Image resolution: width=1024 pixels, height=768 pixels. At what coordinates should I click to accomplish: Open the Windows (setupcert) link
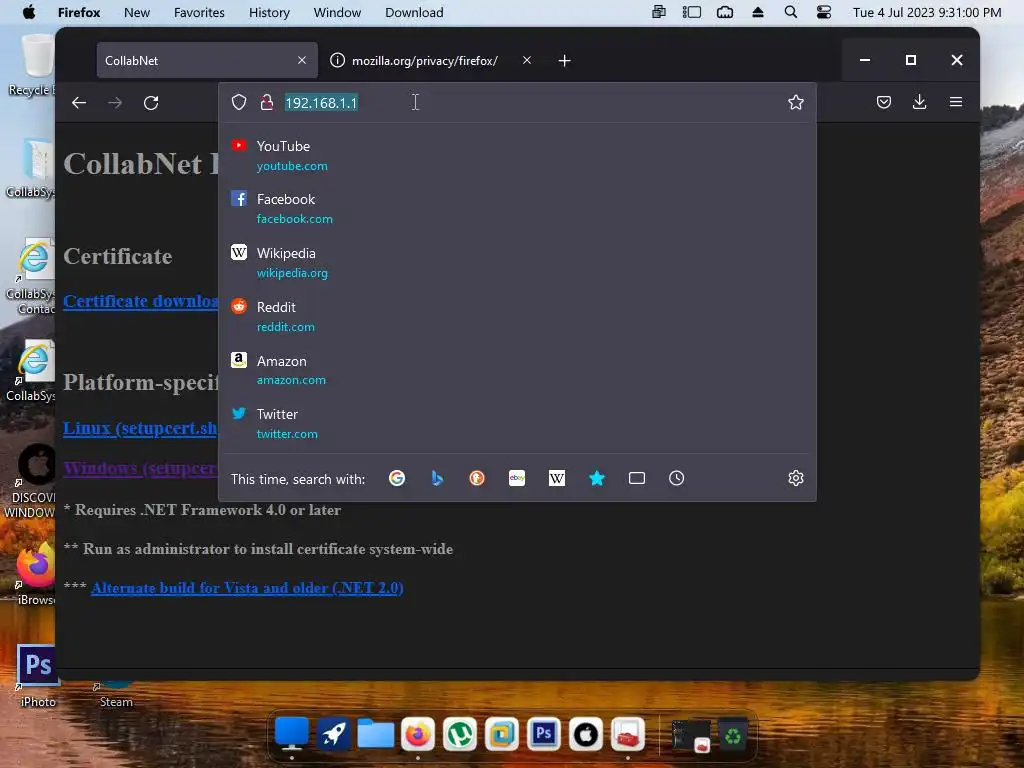[x=140, y=468]
